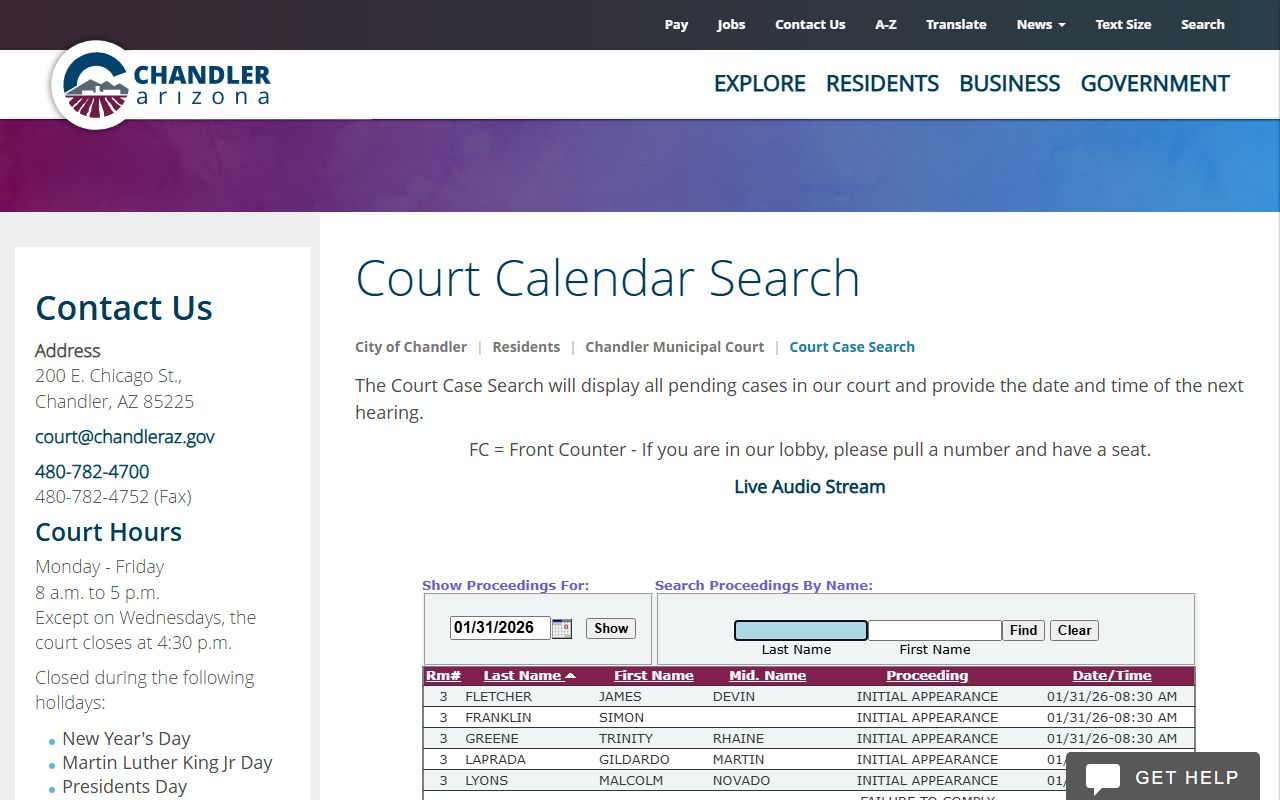The height and width of the screenshot is (800, 1280).
Task: Open the BUSINESS main menu
Action: pyautogui.click(x=1009, y=83)
